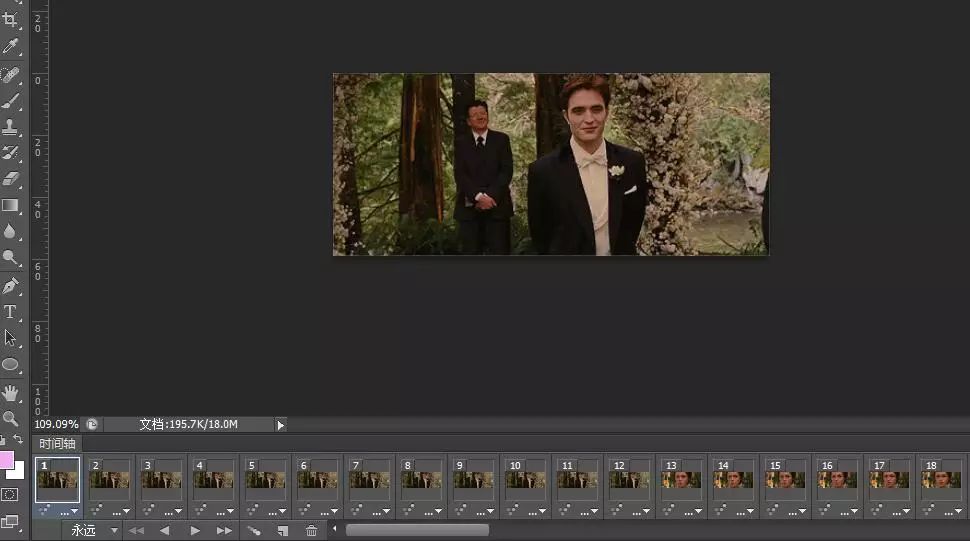This screenshot has width=970, height=541.
Task: Click the timeline scrollbar left arrow
Action: pyautogui.click(x=335, y=529)
